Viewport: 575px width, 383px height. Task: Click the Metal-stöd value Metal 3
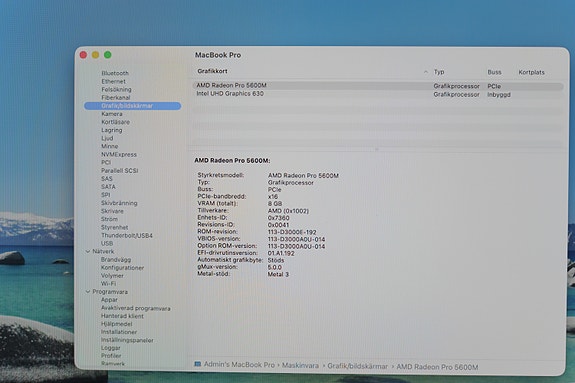278,274
